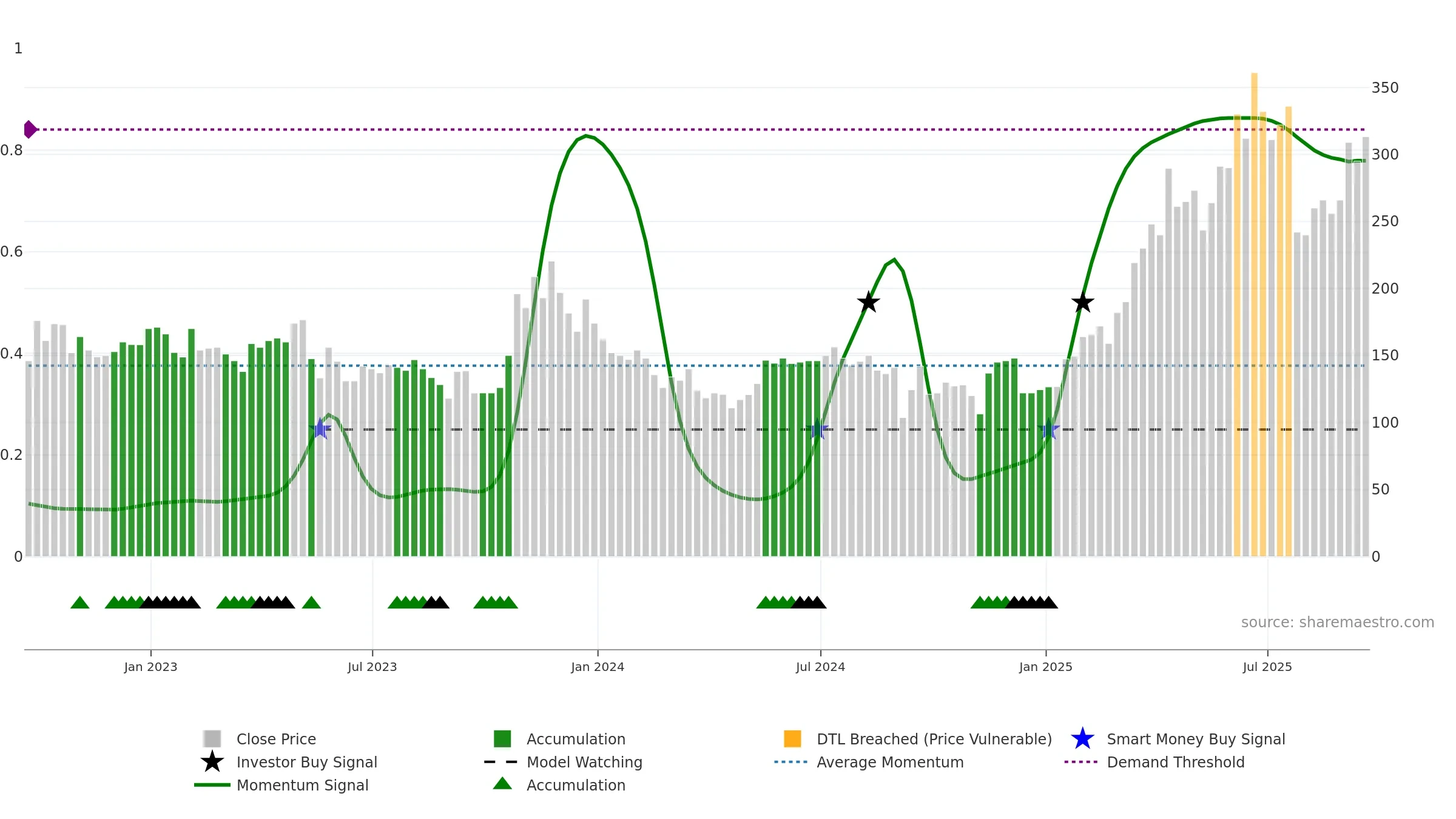Click the black investor star near Aug 2024

tap(869, 302)
